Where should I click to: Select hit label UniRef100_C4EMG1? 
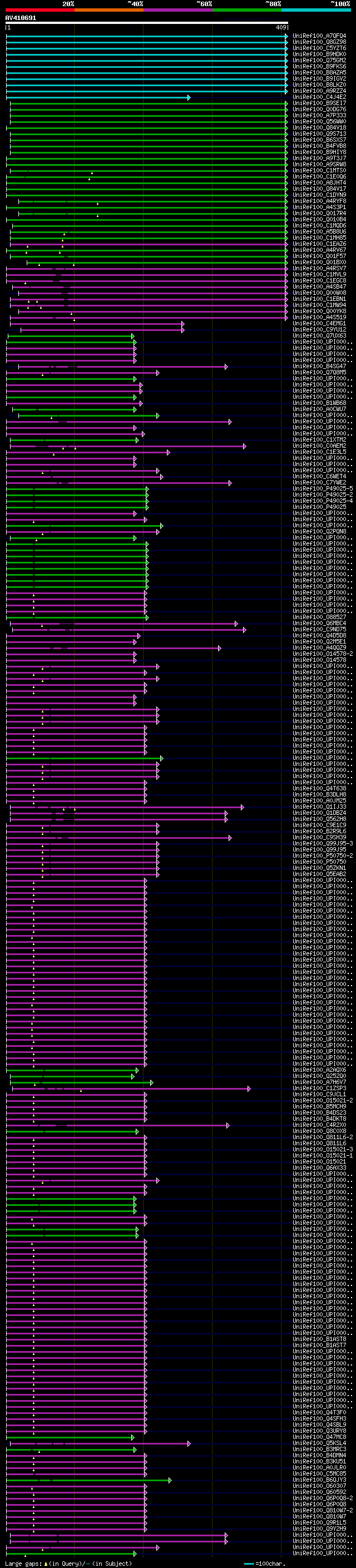(319, 323)
